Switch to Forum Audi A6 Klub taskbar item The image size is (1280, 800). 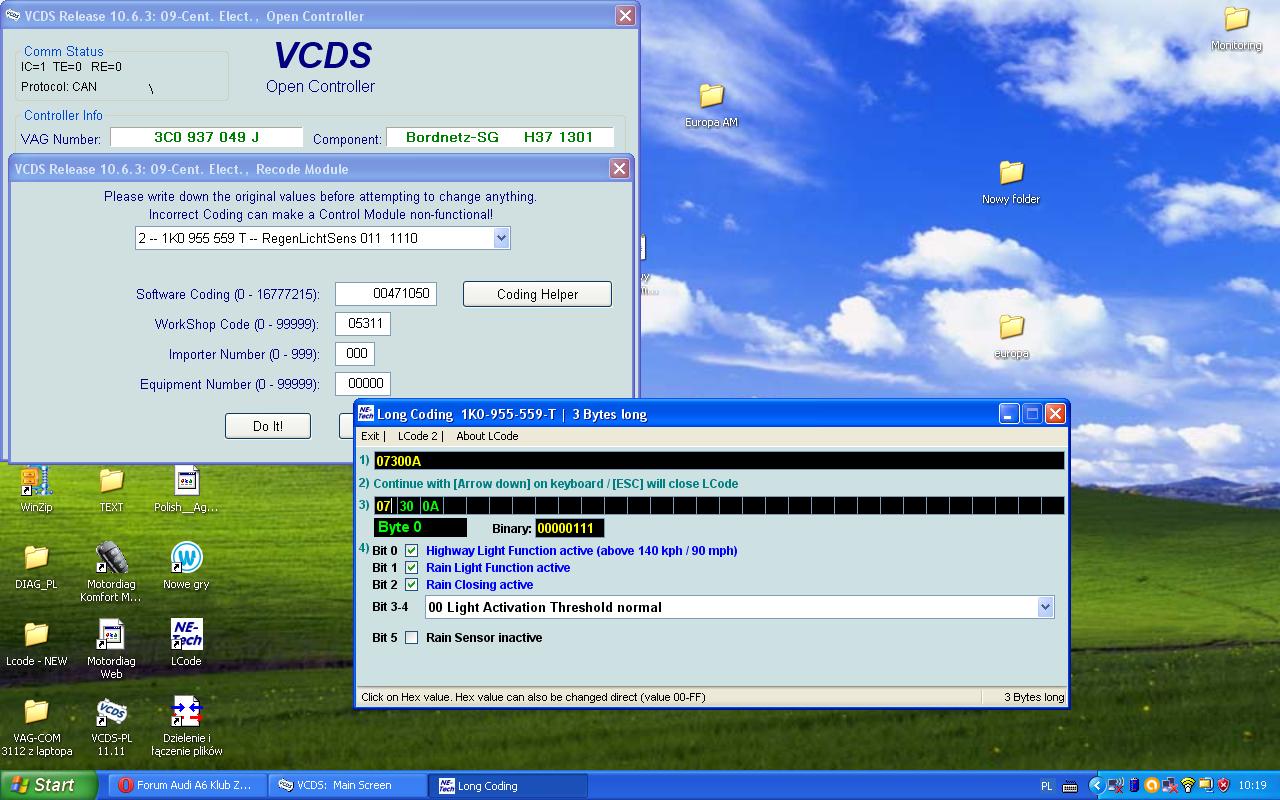187,785
